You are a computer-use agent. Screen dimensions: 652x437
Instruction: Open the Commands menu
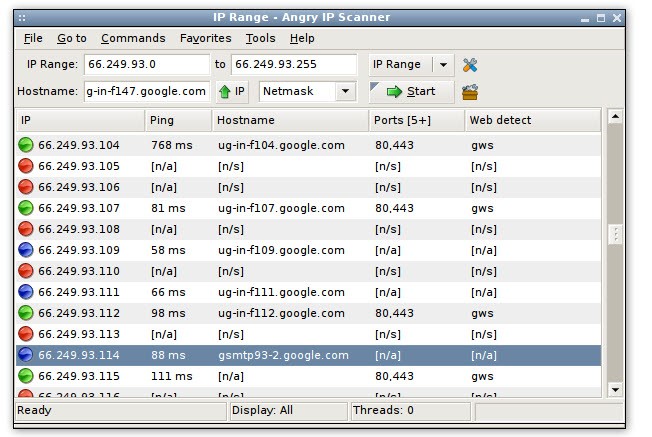point(133,38)
